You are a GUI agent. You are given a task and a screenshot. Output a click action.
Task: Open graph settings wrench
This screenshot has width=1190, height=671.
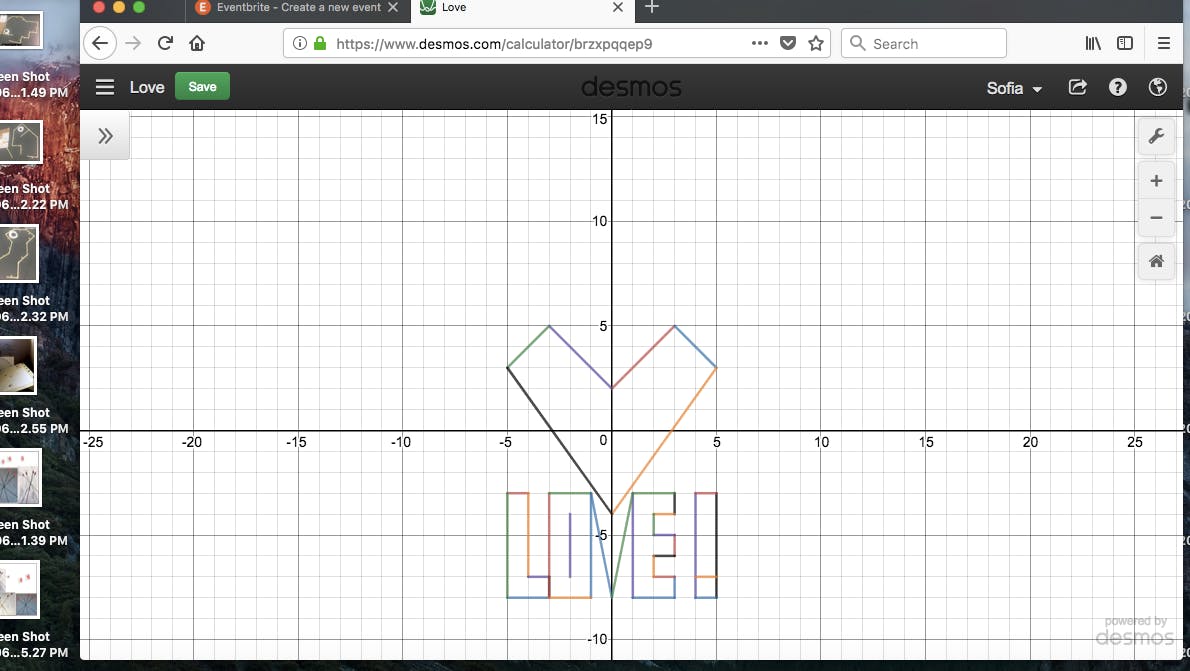(x=1156, y=137)
